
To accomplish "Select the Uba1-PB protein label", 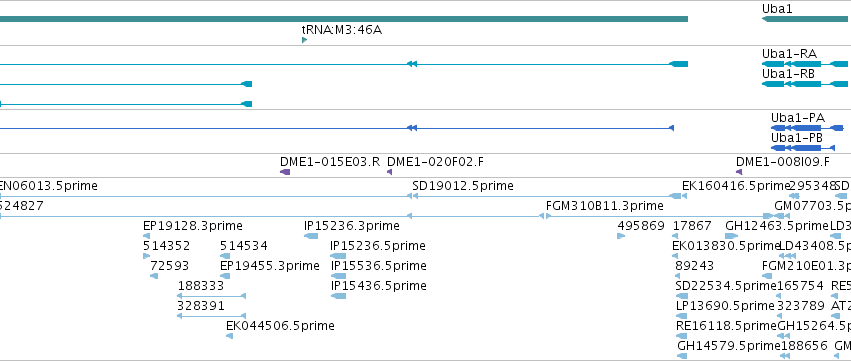I will pyautogui.click(x=798, y=138).
